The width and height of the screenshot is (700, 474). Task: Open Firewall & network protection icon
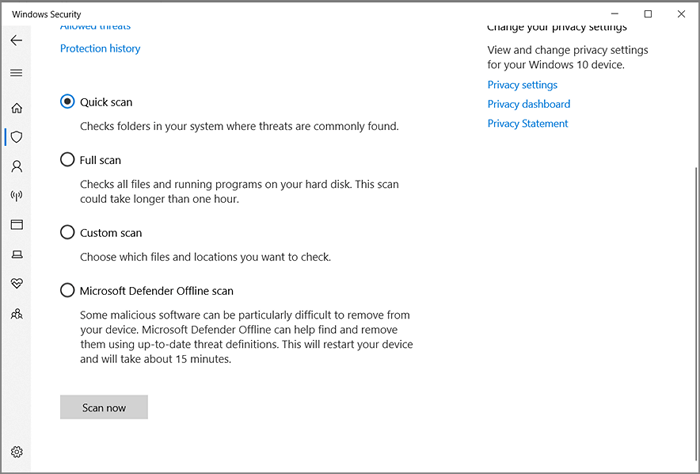16,196
